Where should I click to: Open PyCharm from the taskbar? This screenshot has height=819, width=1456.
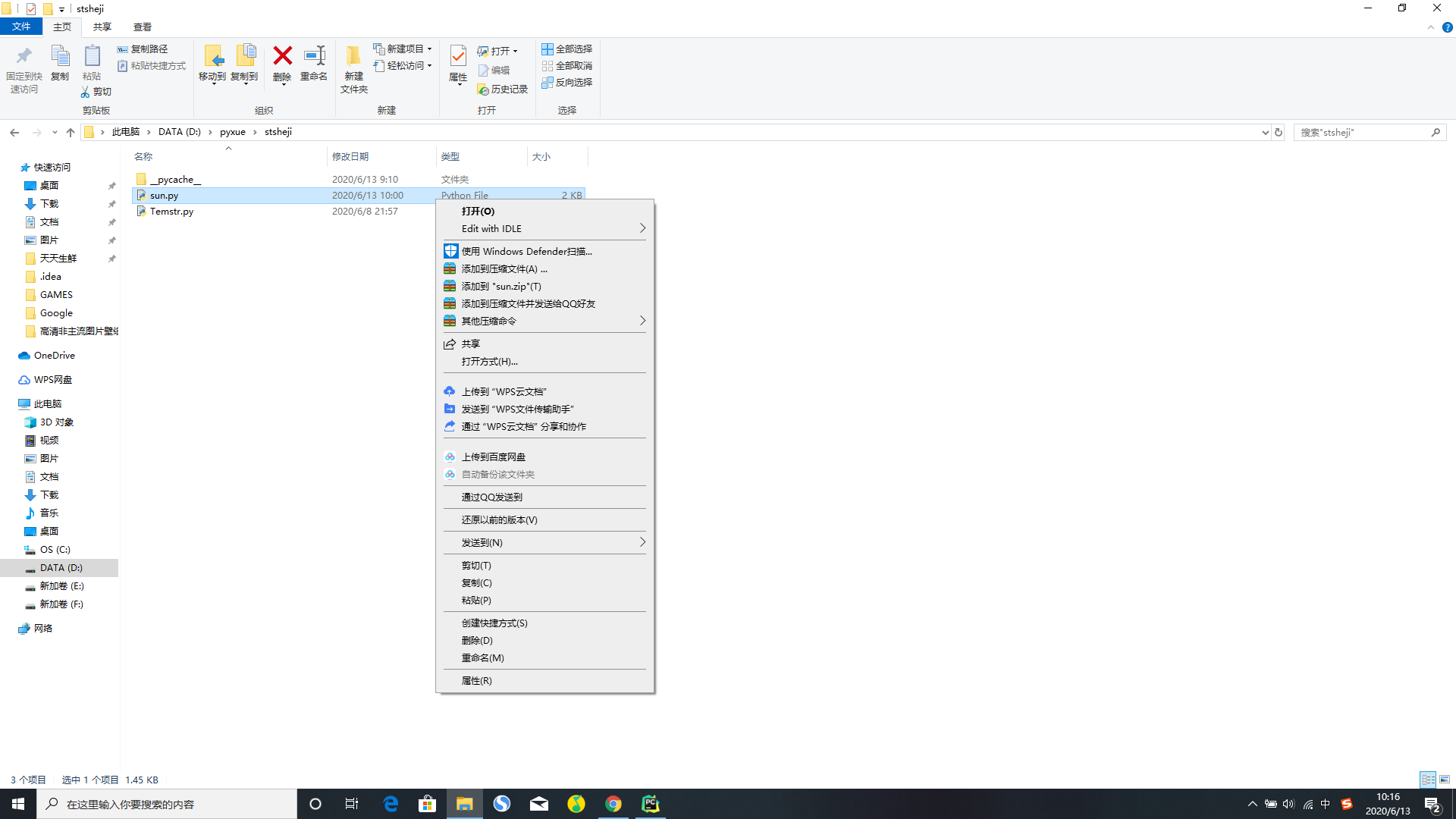click(x=651, y=804)
